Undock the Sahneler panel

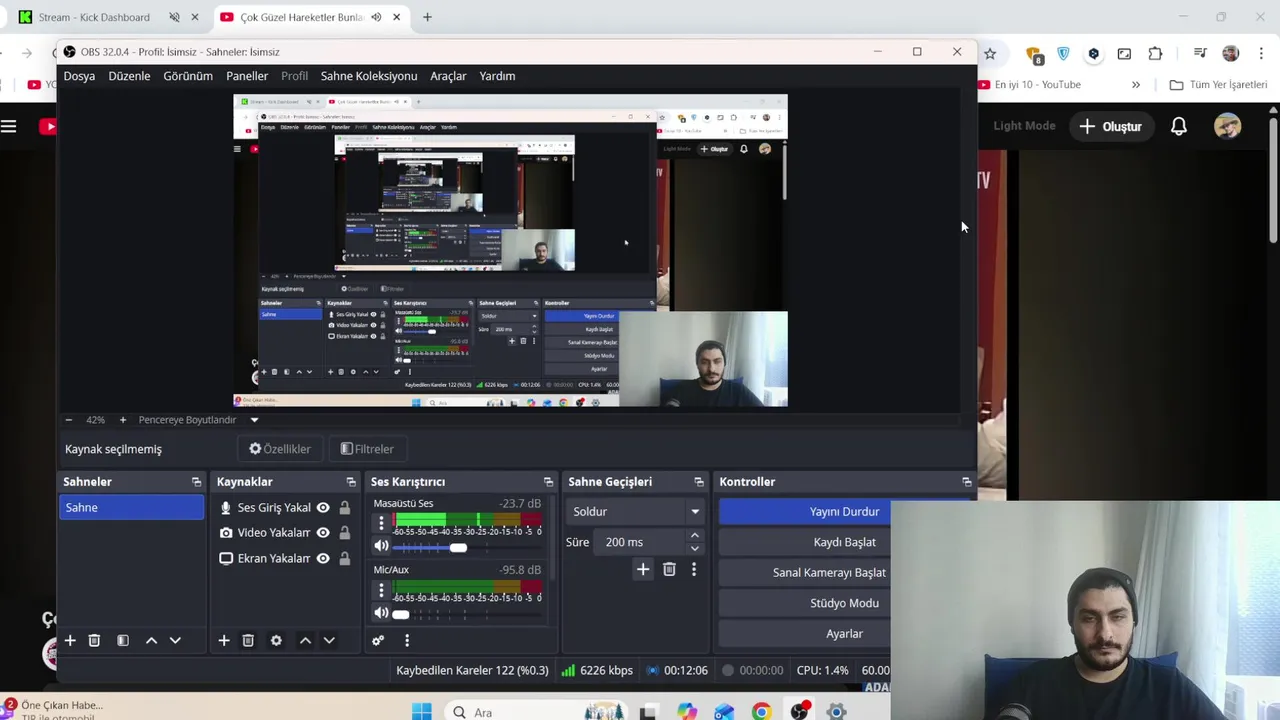(x=196, y=482)
